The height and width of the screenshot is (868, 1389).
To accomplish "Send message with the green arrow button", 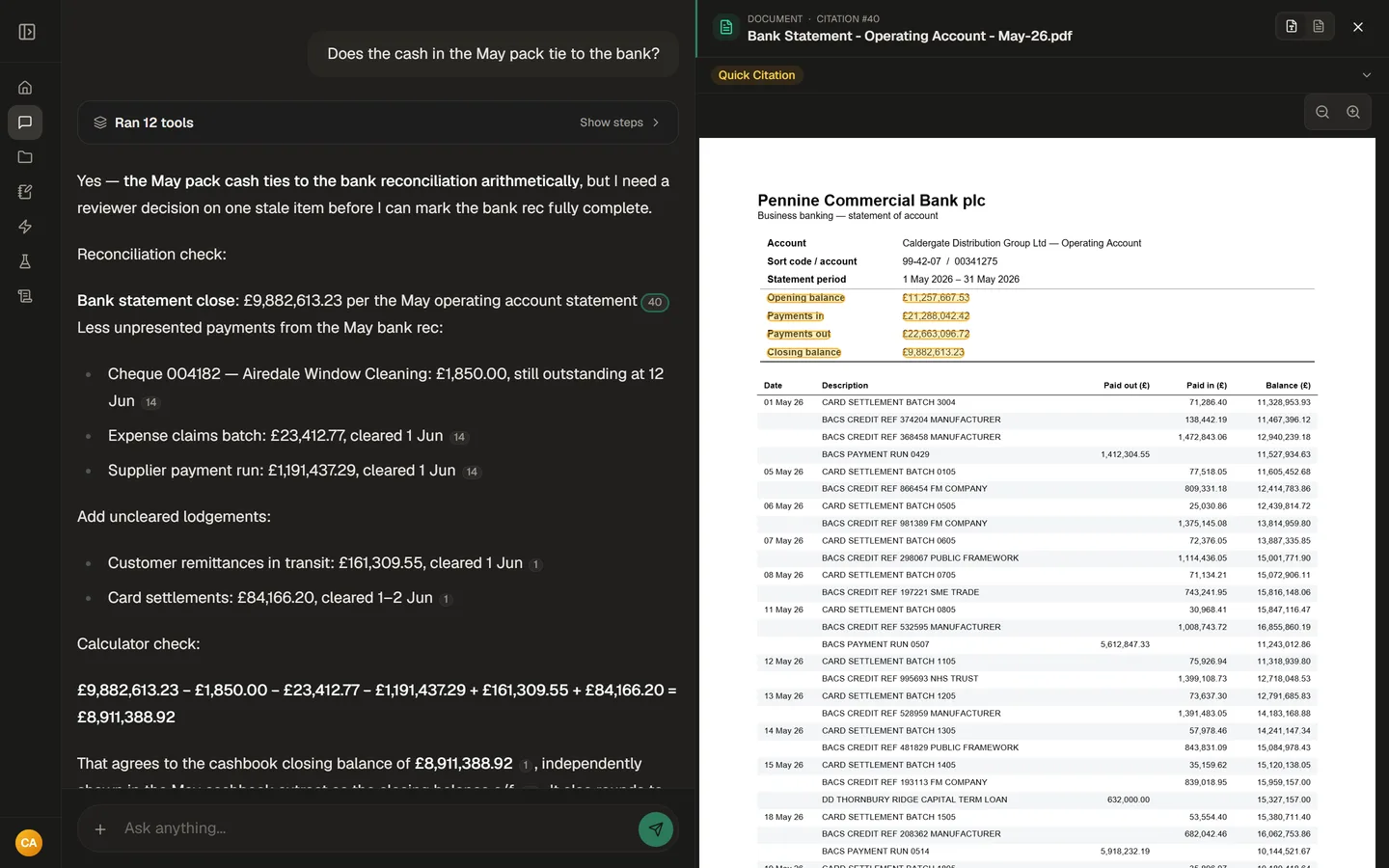I will point(656,828).
